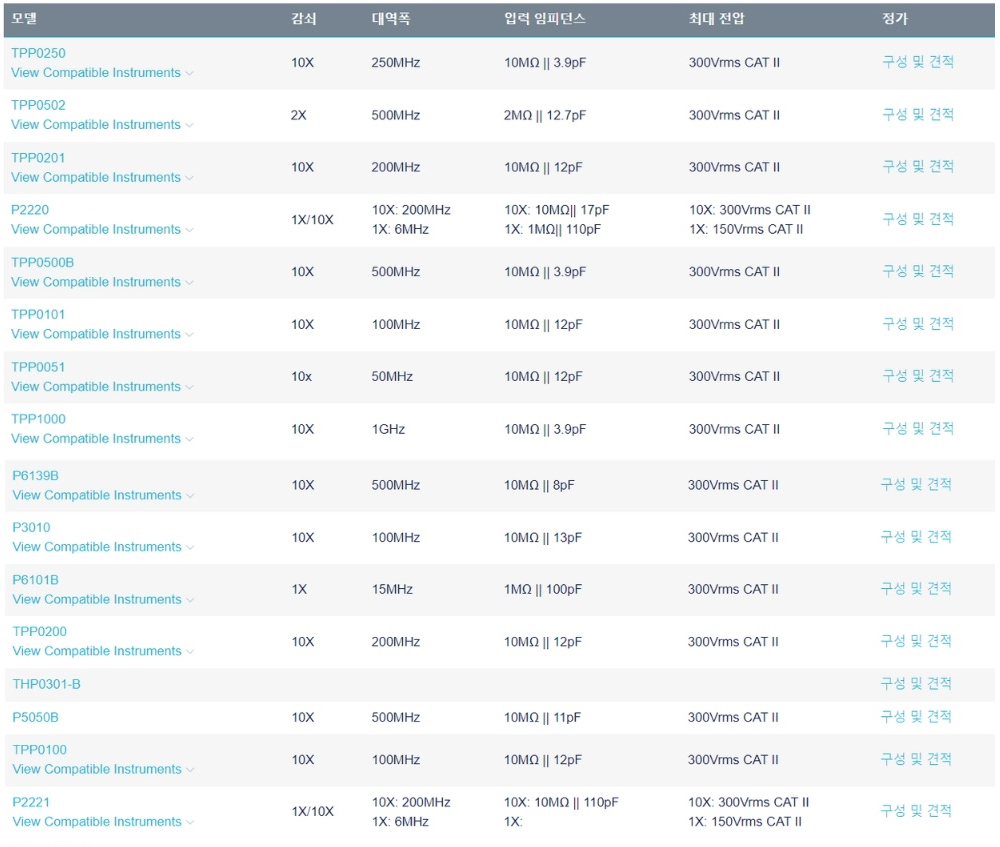Expand View Compatible Instruments under P6101B
This screenshot has width=1000, height=847.
click(x=103, y=600)
